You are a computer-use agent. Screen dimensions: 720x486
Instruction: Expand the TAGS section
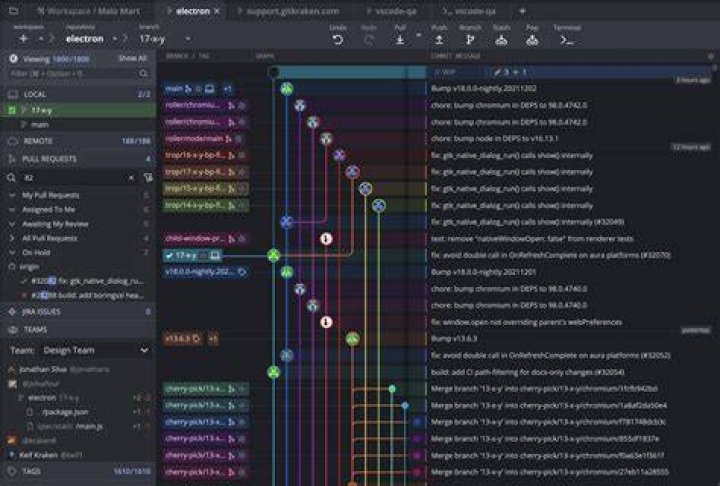78,471
